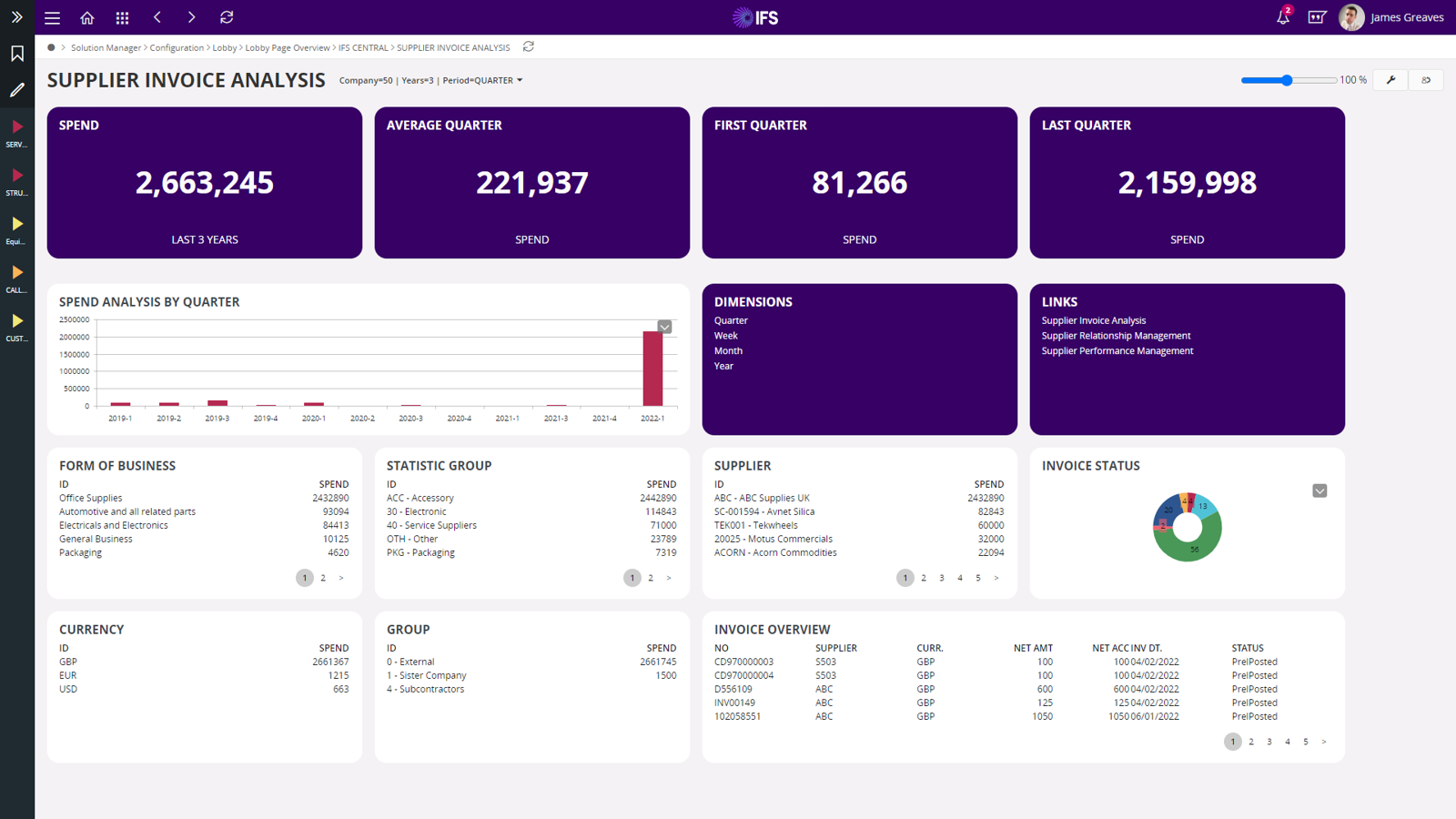Open the STRU... sidebar shortcut
Viewport: 1456px width, 819px height.
17,181
